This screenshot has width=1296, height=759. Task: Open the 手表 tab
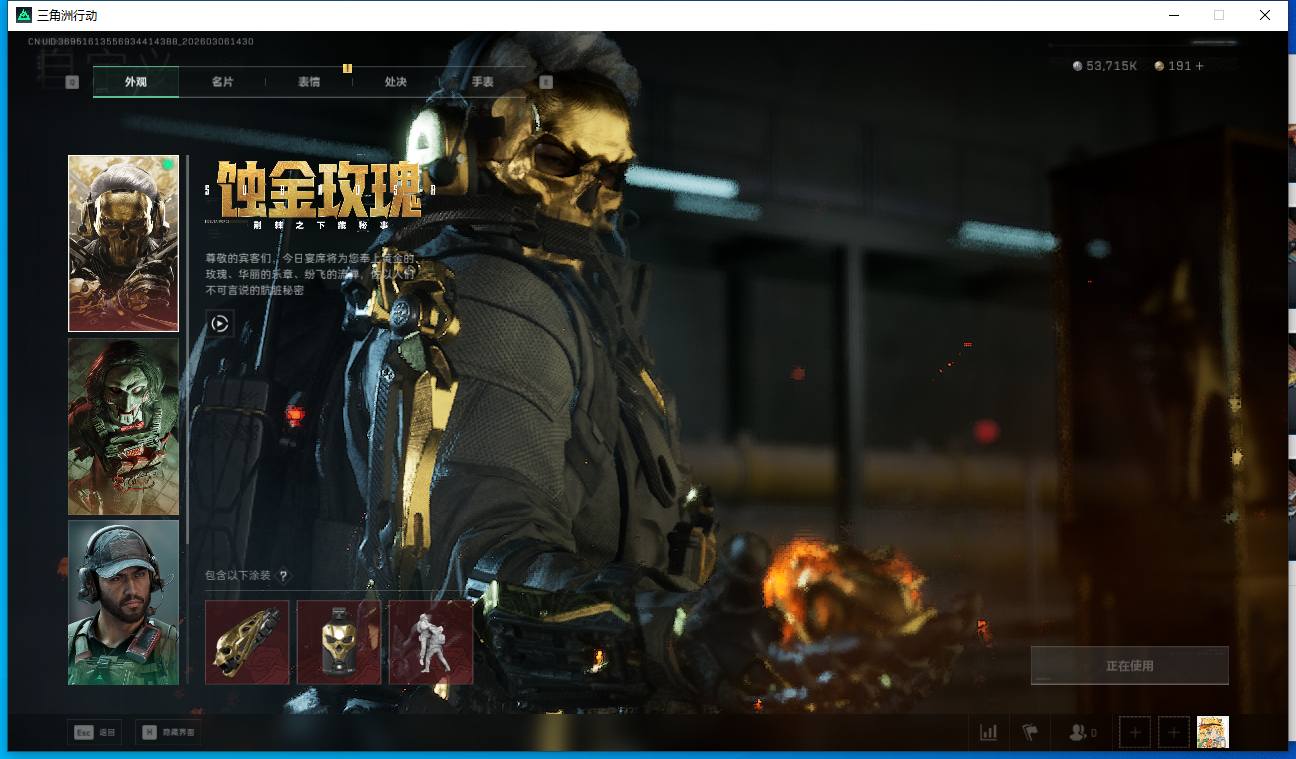click(x=483, y=82)
